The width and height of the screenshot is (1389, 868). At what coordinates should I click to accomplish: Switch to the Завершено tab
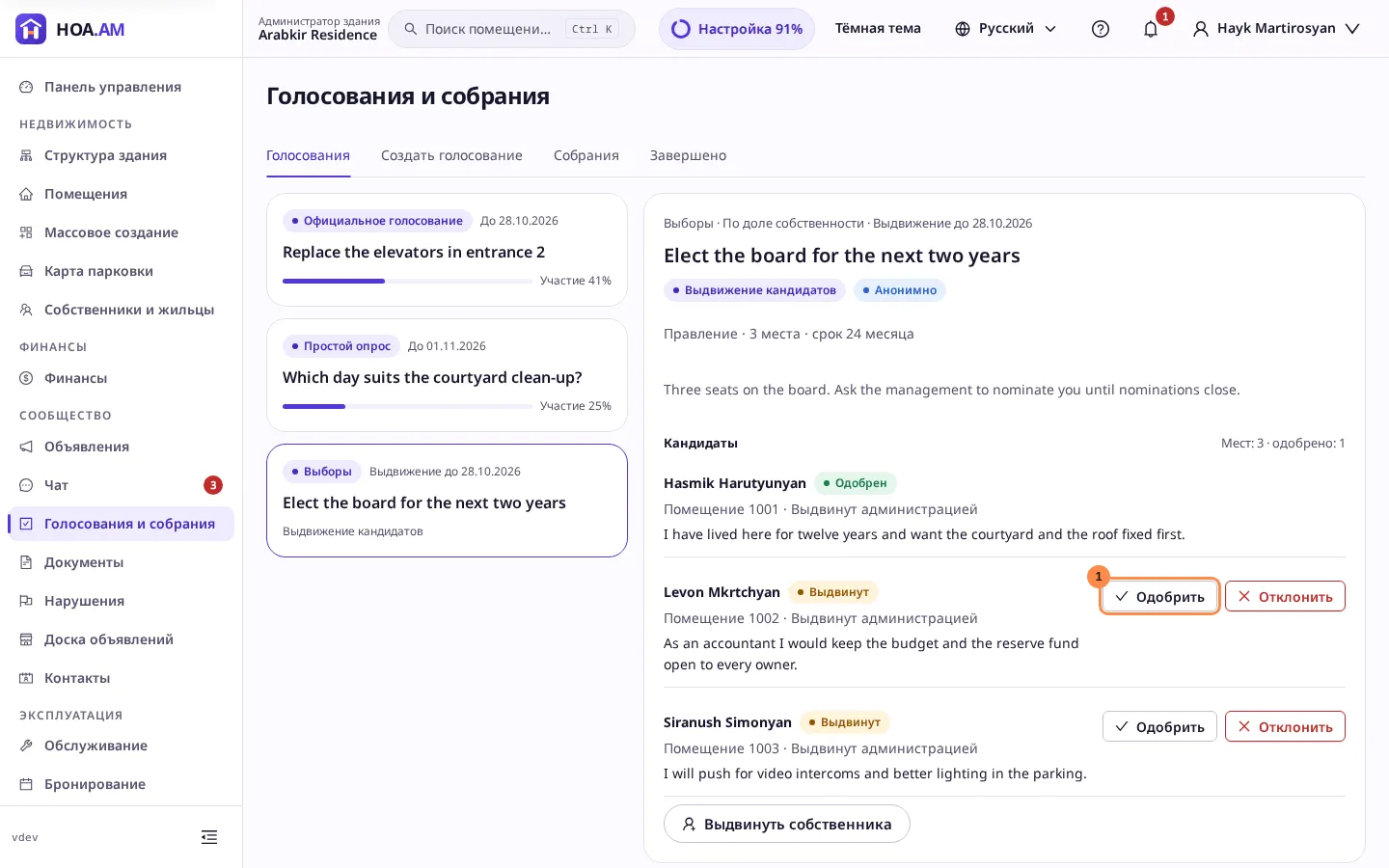(688, 155)
